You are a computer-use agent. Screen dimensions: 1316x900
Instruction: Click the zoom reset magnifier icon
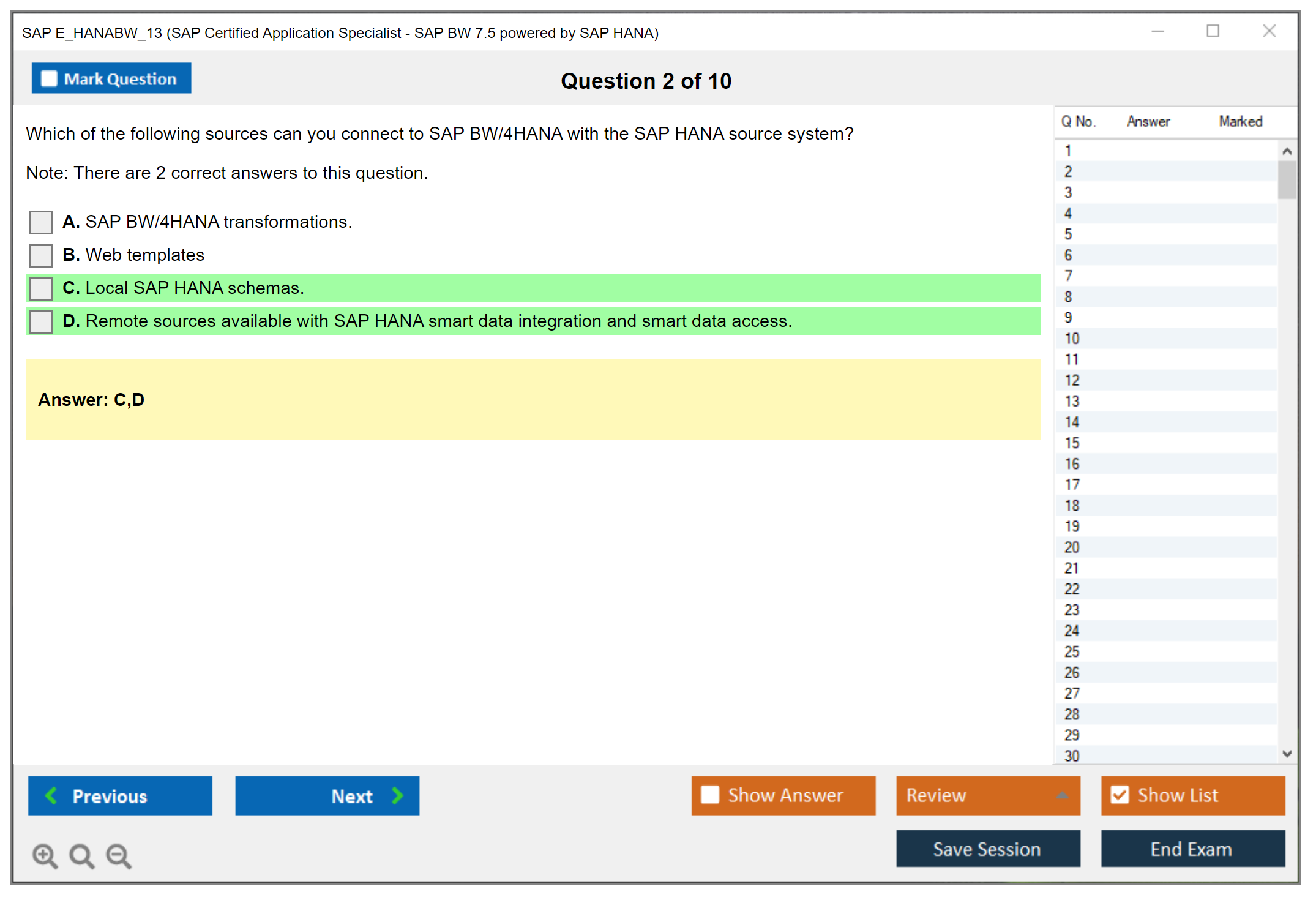click(x=81, y=855)
